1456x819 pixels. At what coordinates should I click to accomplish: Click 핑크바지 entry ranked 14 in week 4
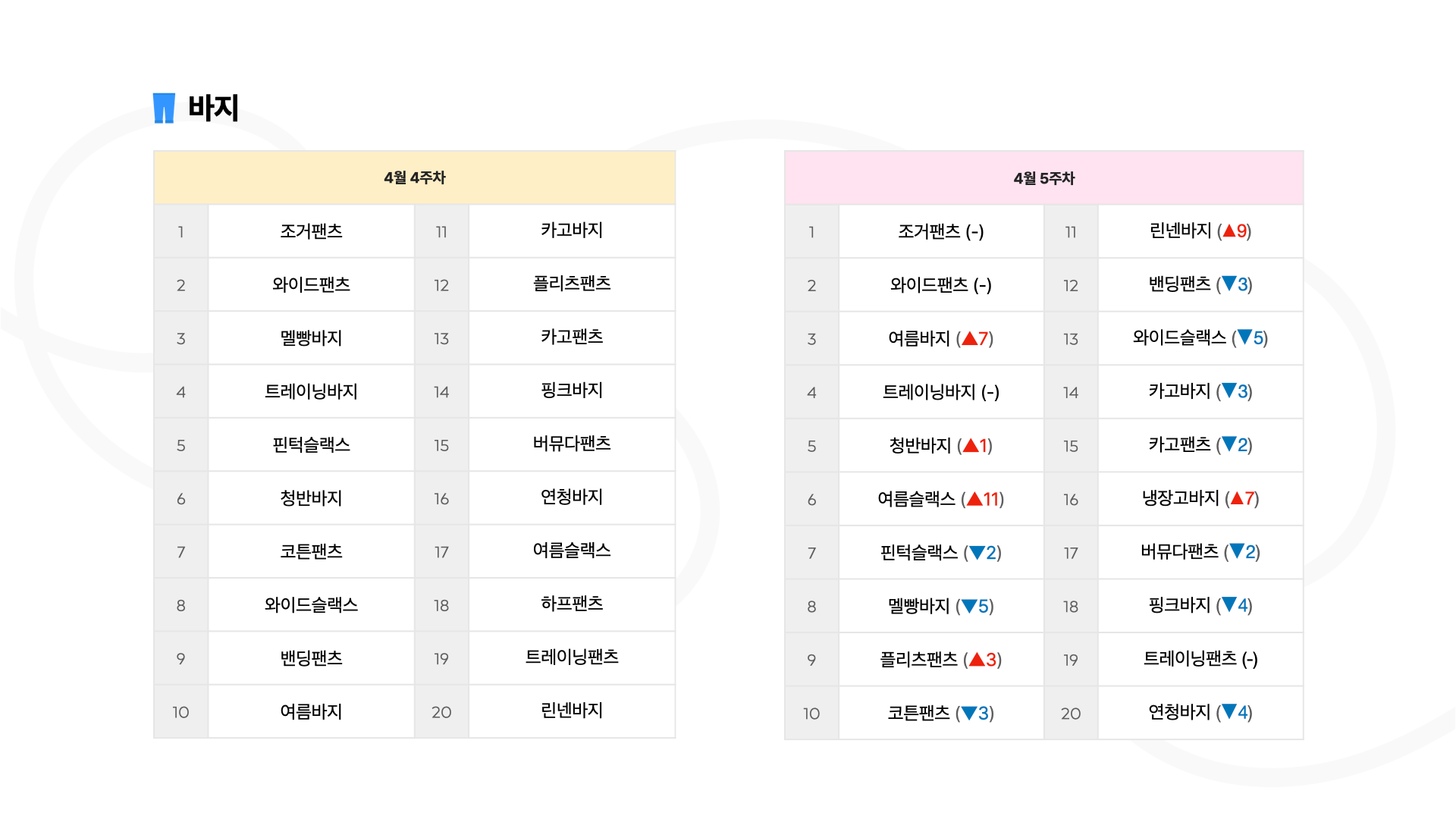(572, 391)
